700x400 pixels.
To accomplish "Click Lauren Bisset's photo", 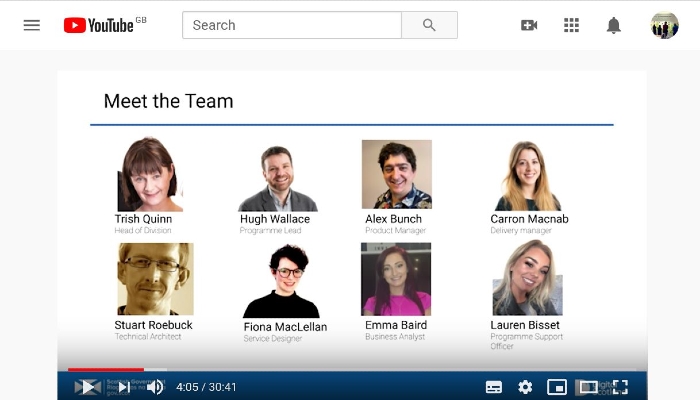I will [x=527, y=278].
